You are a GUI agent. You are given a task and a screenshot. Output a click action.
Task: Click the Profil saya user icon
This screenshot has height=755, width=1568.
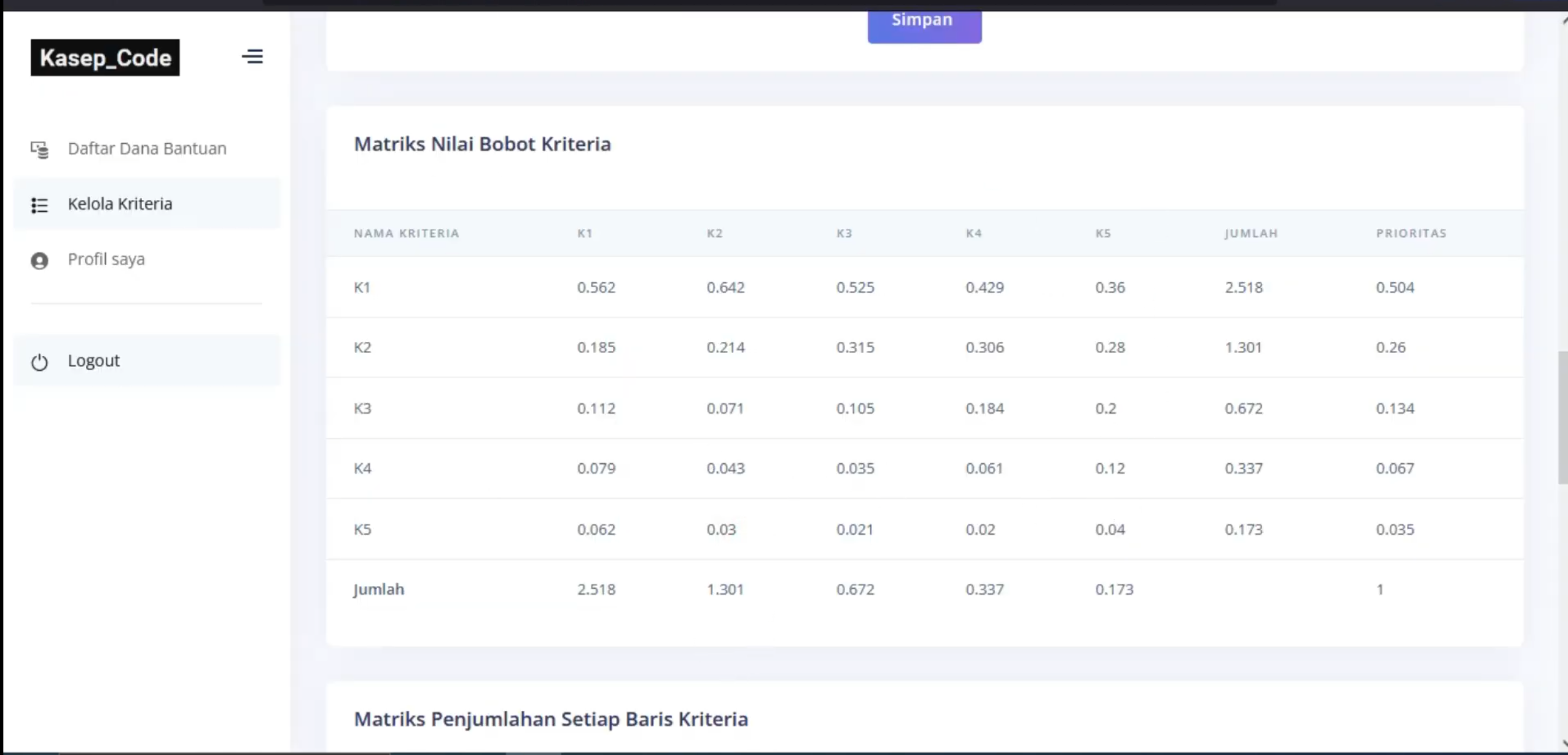point(40,261)
